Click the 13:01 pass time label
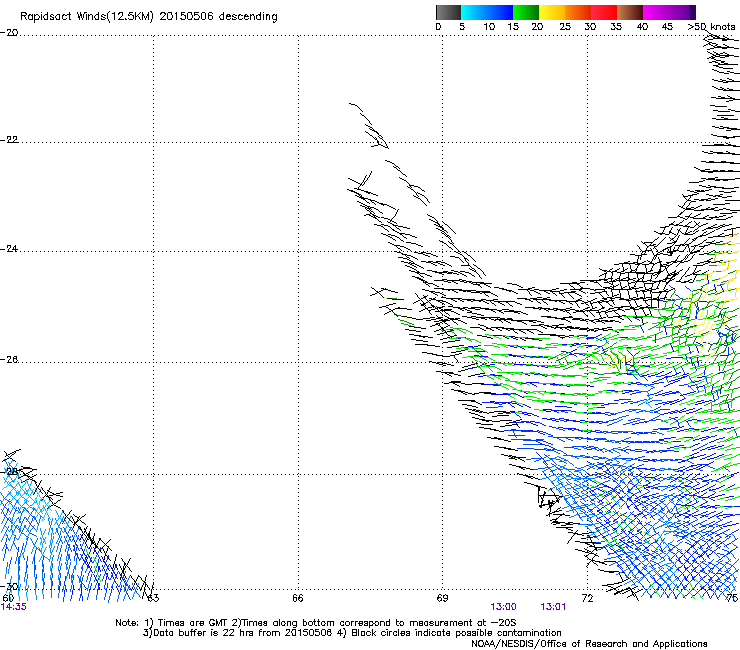Screen dimensions: 740x650 click(553, 607)
